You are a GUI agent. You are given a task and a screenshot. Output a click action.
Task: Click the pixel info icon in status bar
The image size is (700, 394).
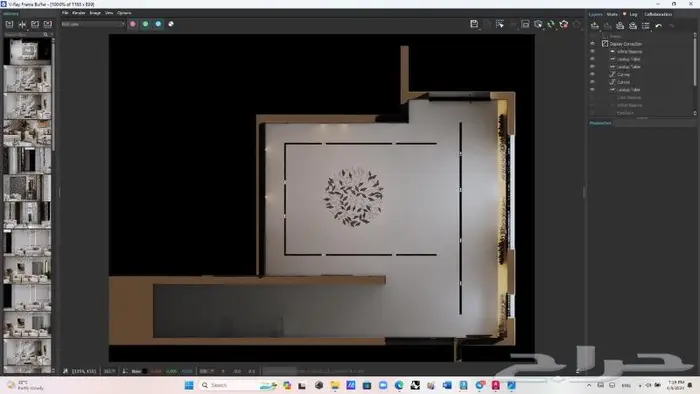66,371
